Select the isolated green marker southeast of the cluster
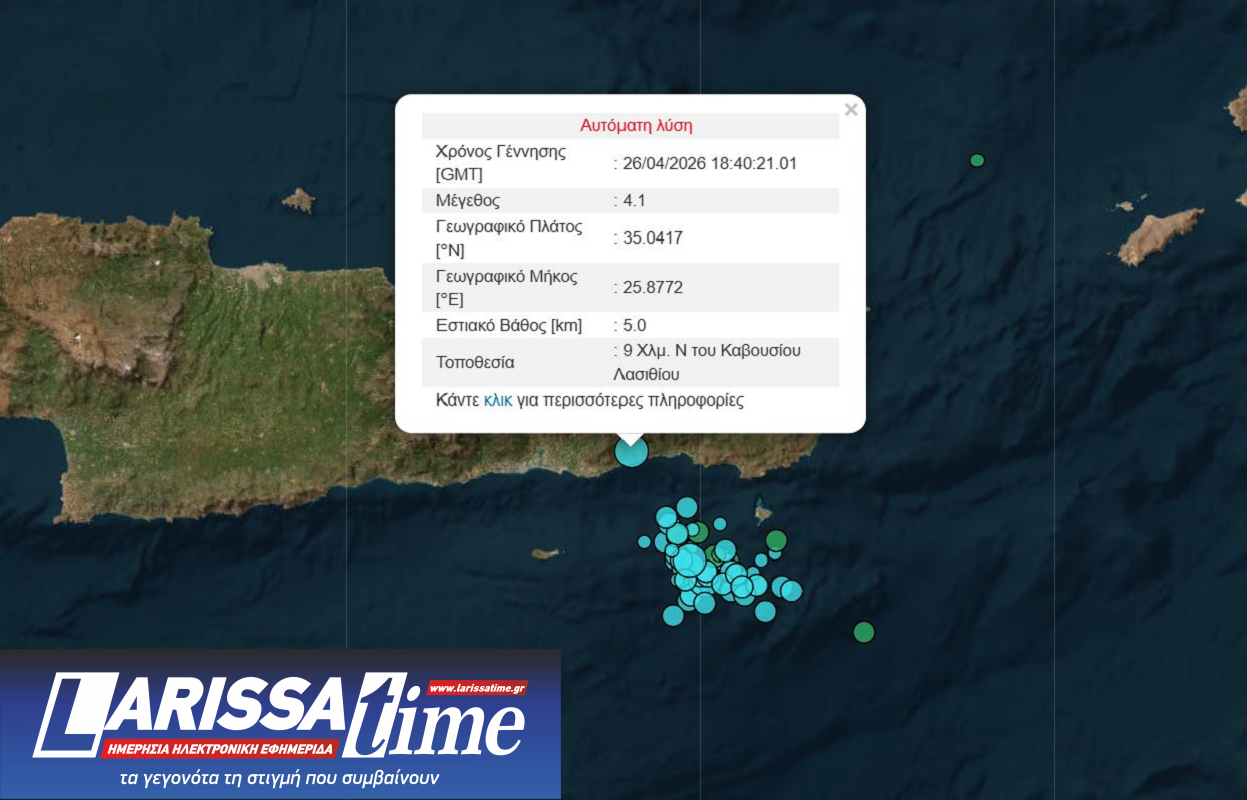The height and width of the screenshot is (800, 1247). click(x=864, y=632)
